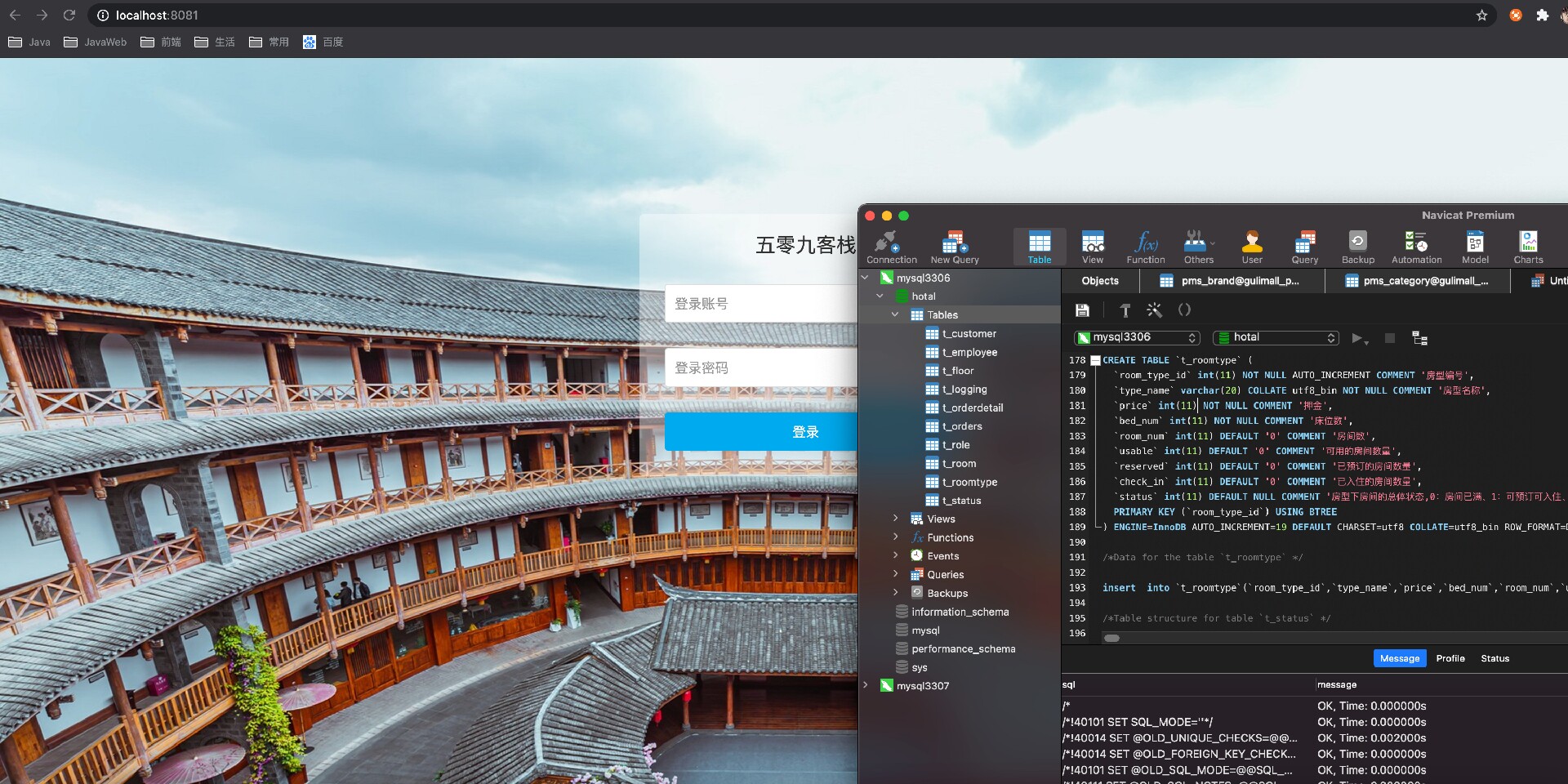
Task: Expand the Events tree node
Action: point(895,555)
